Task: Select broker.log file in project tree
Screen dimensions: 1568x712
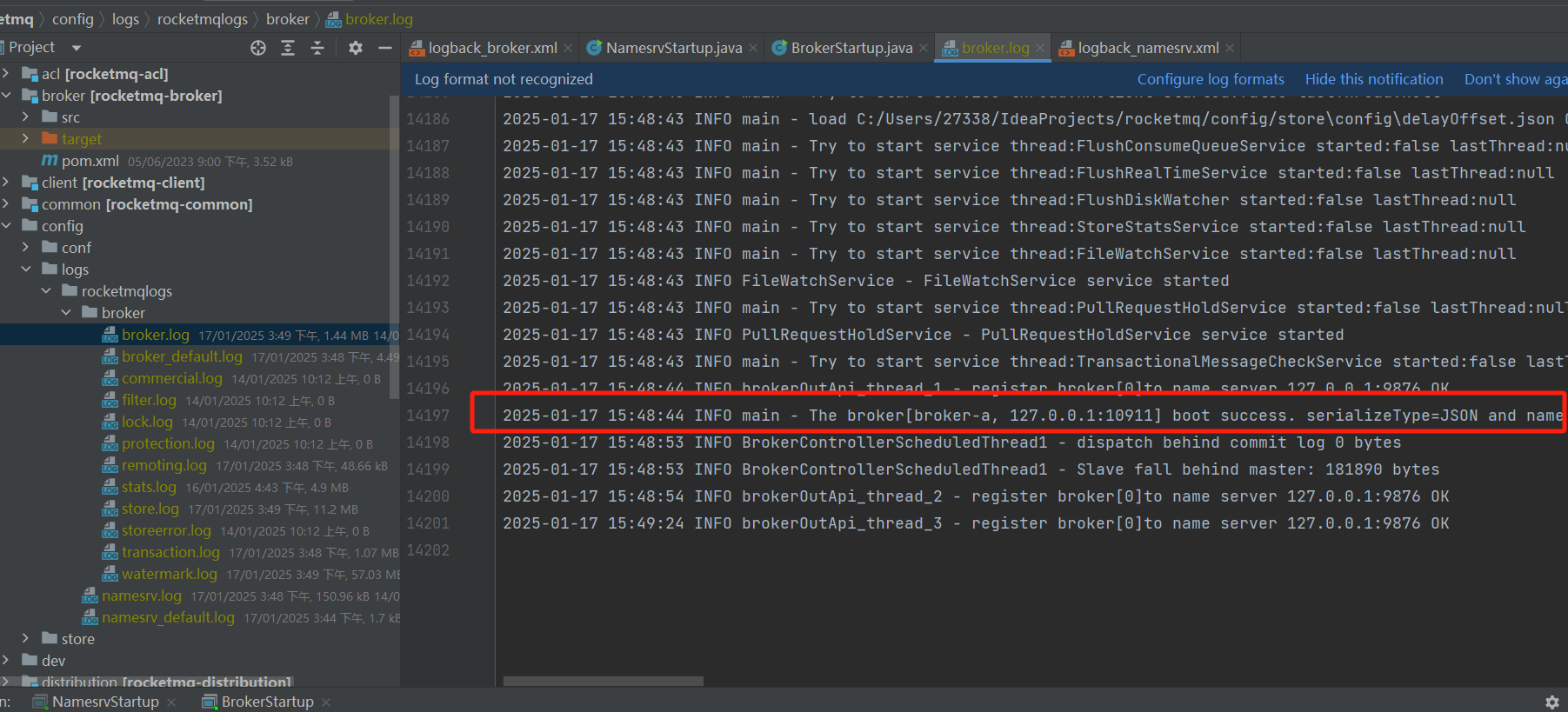Action: 155,335
